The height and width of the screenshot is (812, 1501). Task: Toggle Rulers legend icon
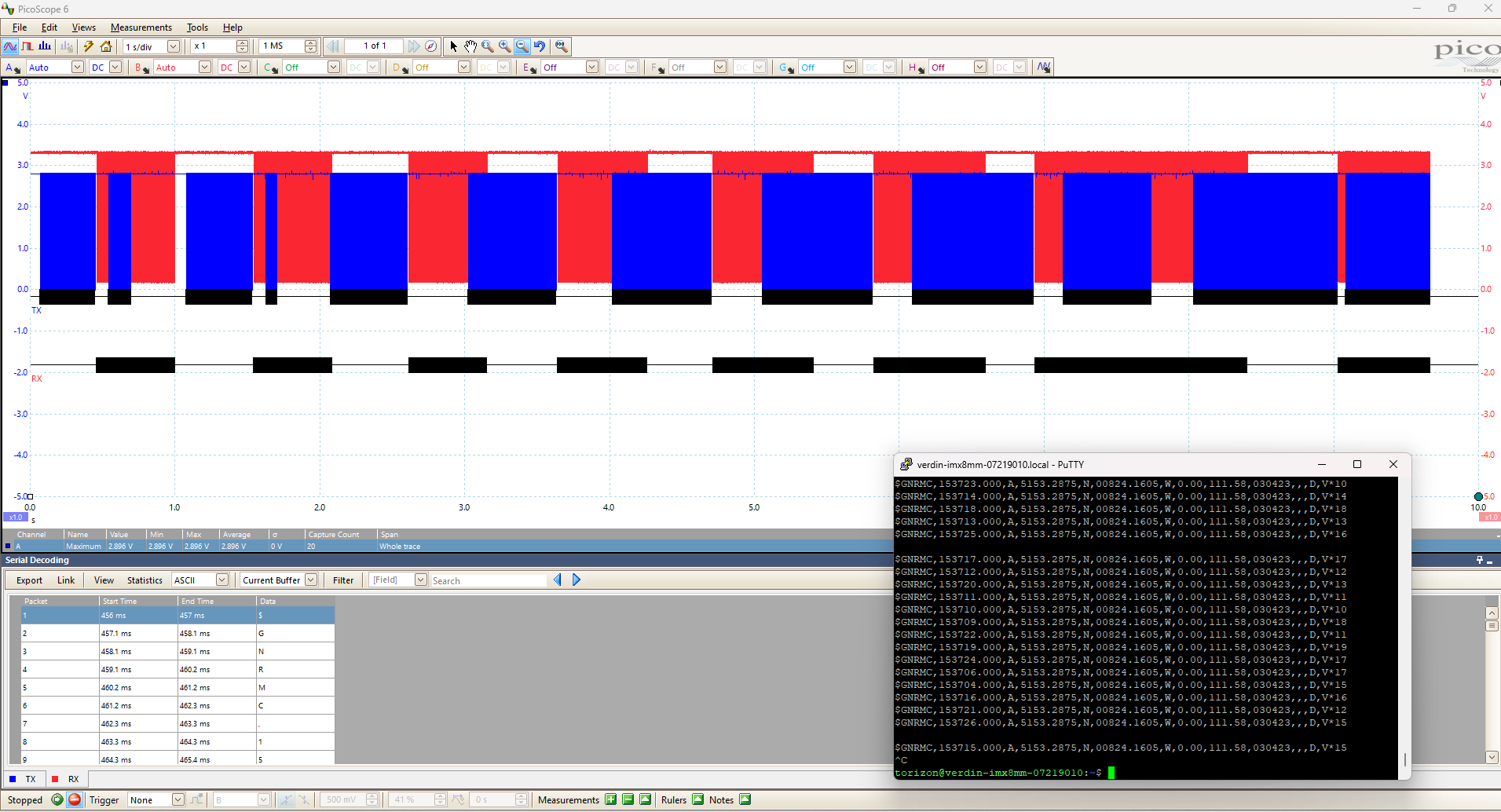click(x=697, y=799)
